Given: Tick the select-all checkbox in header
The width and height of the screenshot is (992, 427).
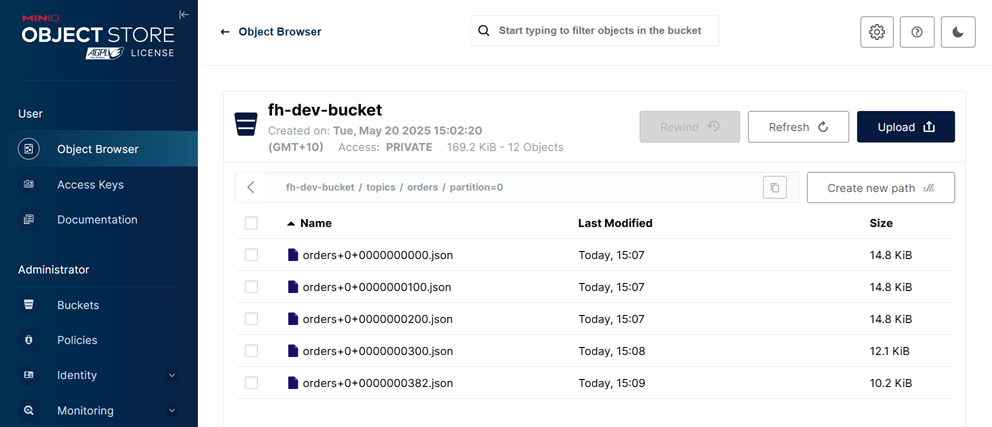Looking at the screenshot, I should pyautogui.click(x=251, y=223).
